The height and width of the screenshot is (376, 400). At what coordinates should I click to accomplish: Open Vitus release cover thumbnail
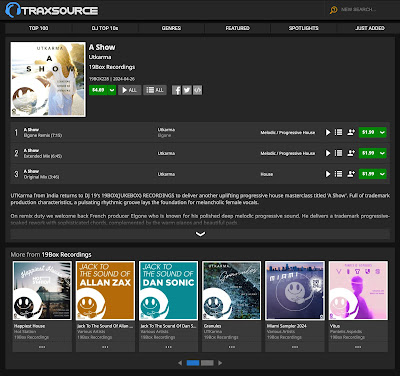click(x=358, y=291)
